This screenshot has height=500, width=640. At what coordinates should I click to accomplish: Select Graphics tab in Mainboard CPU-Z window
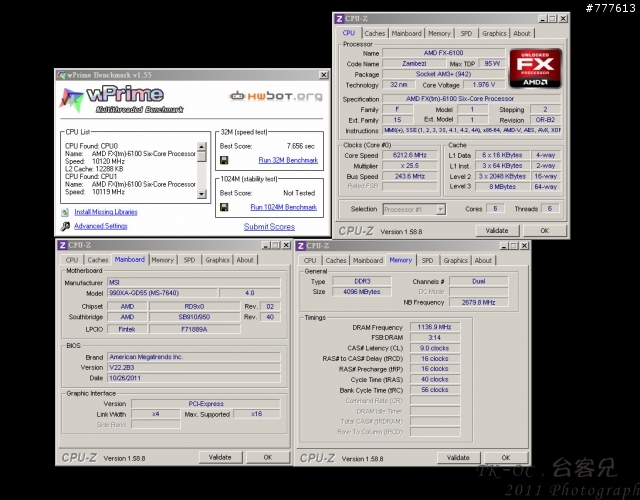click(x=218, y=260)
